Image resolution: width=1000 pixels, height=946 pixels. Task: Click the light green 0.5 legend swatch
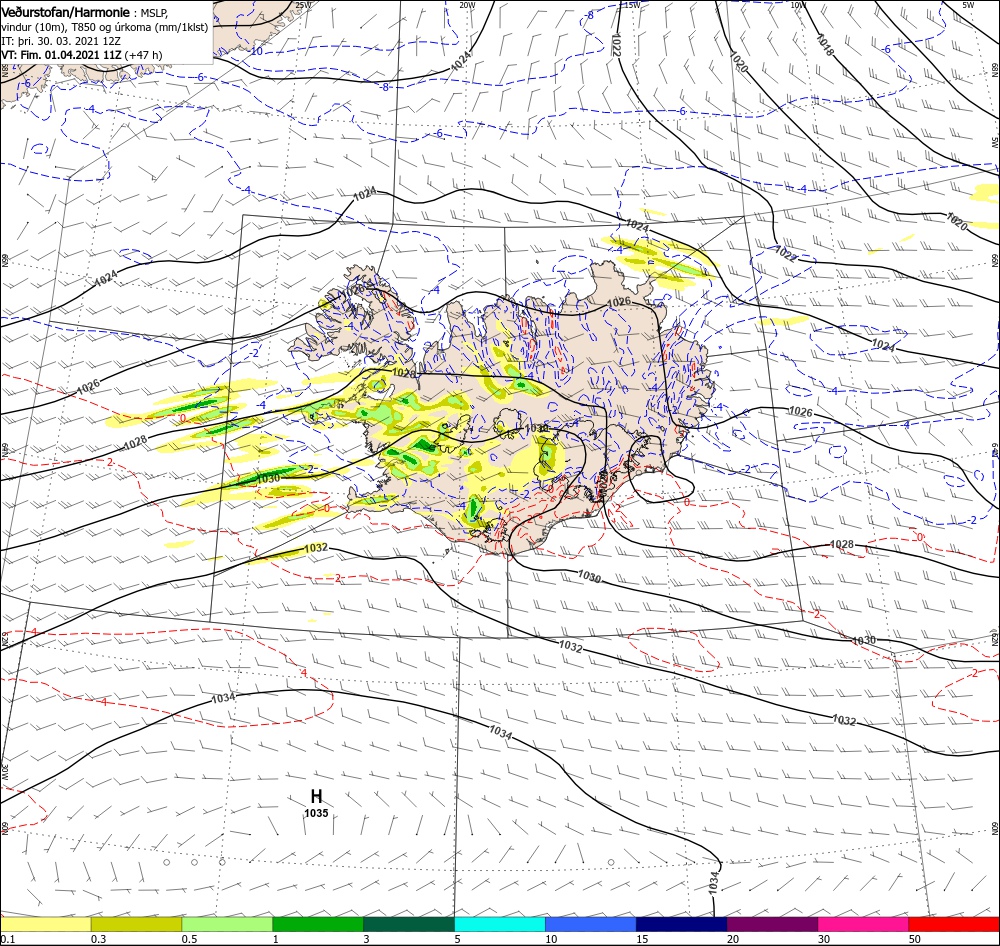pyautogui.click(x=227, y=924)
